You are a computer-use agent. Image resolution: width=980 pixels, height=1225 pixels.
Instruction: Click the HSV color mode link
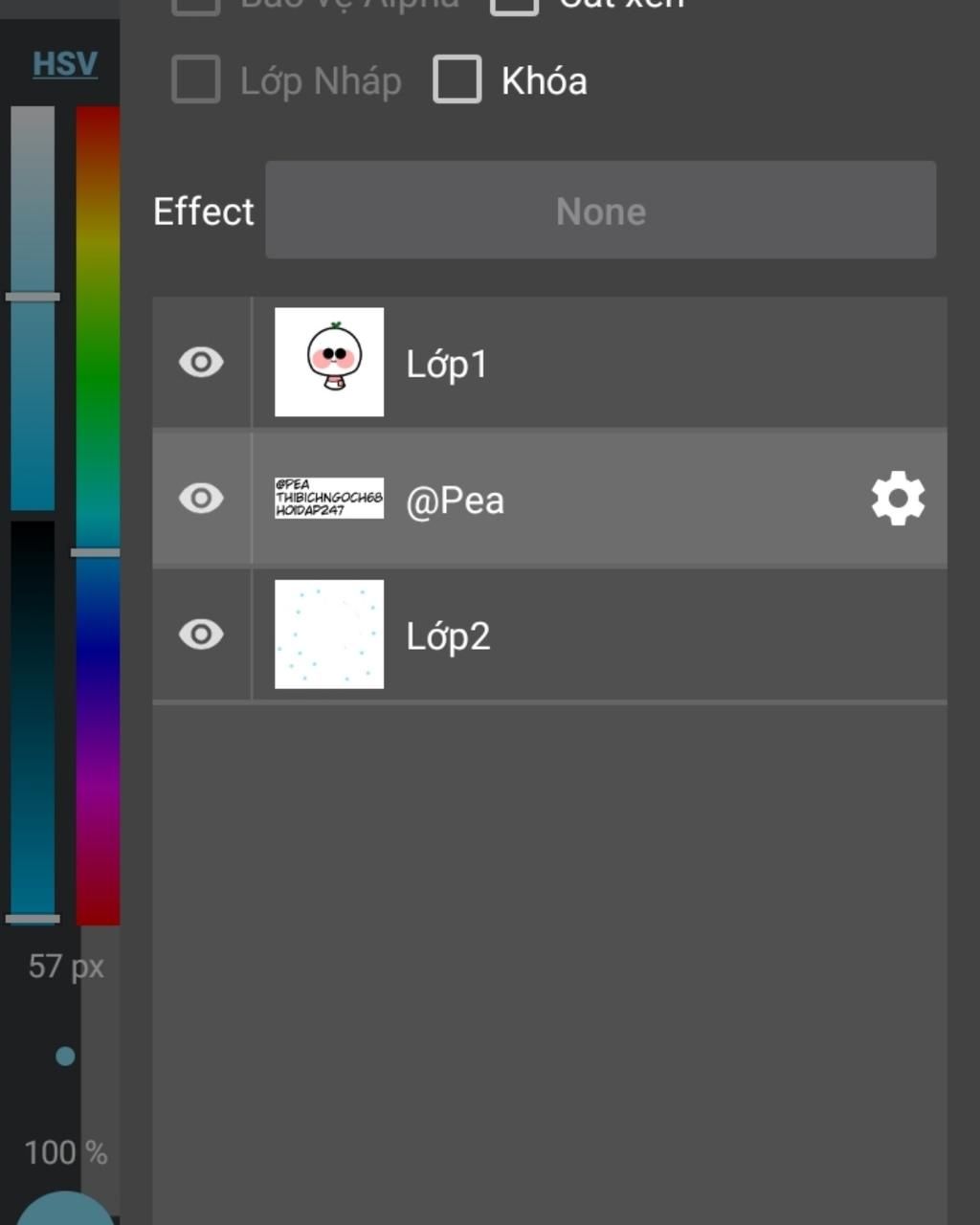[65, 64]
